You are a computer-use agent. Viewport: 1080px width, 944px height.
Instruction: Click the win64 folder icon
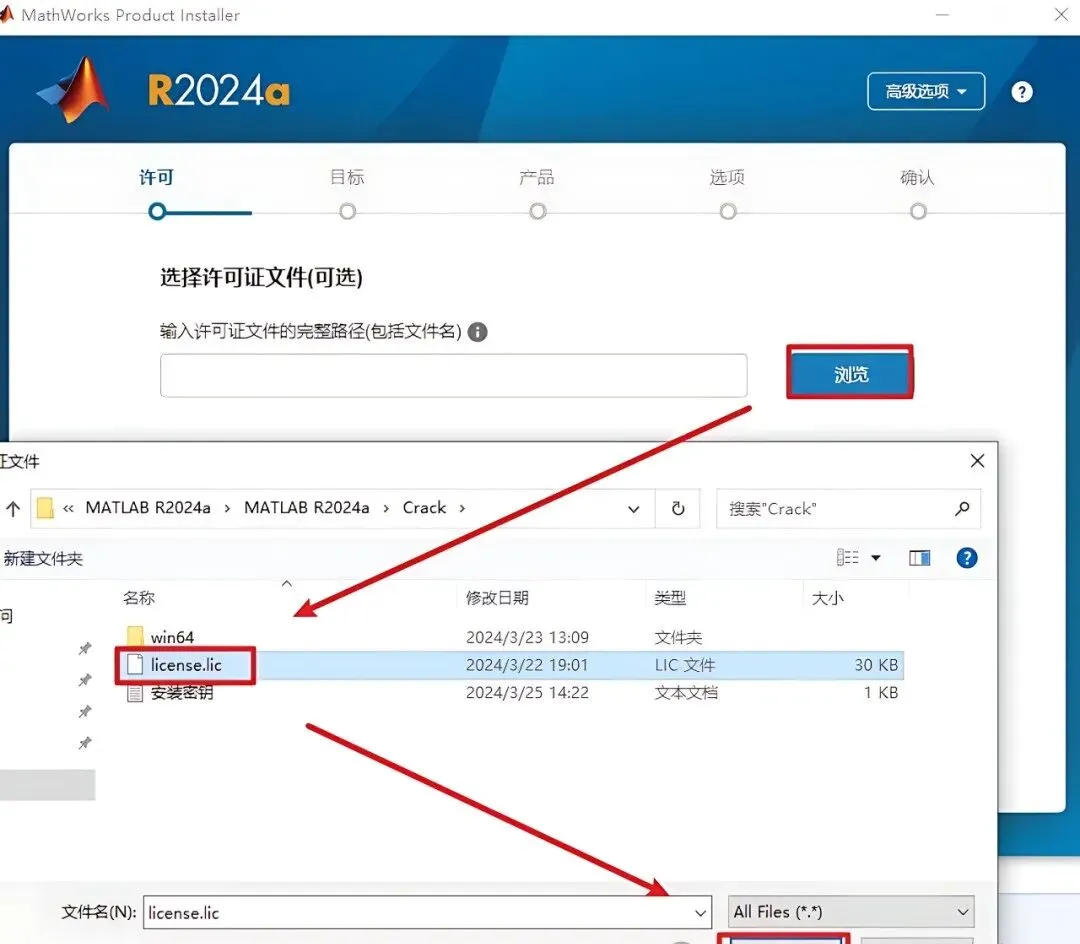pyautogui.click(x=135, y=636)
